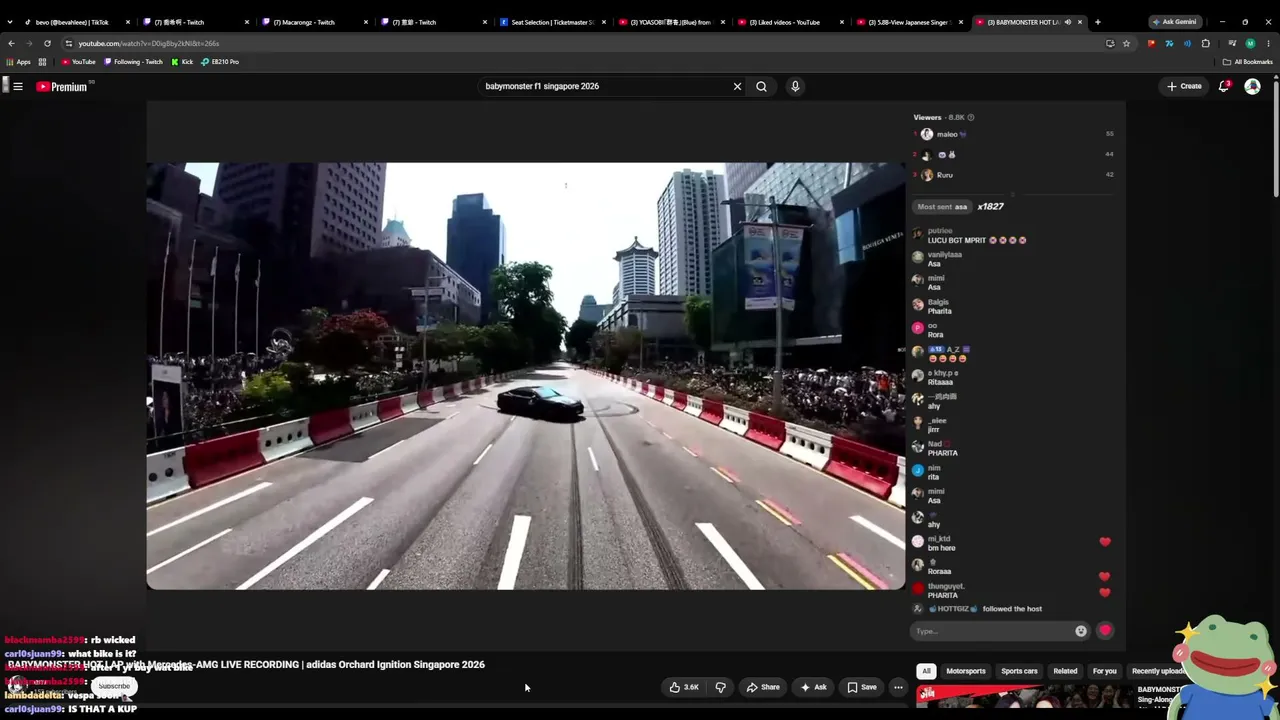Mute the BABYMONSTER tab audio icon
This screenshot has width=1280, height=720.
point(1068,22)
